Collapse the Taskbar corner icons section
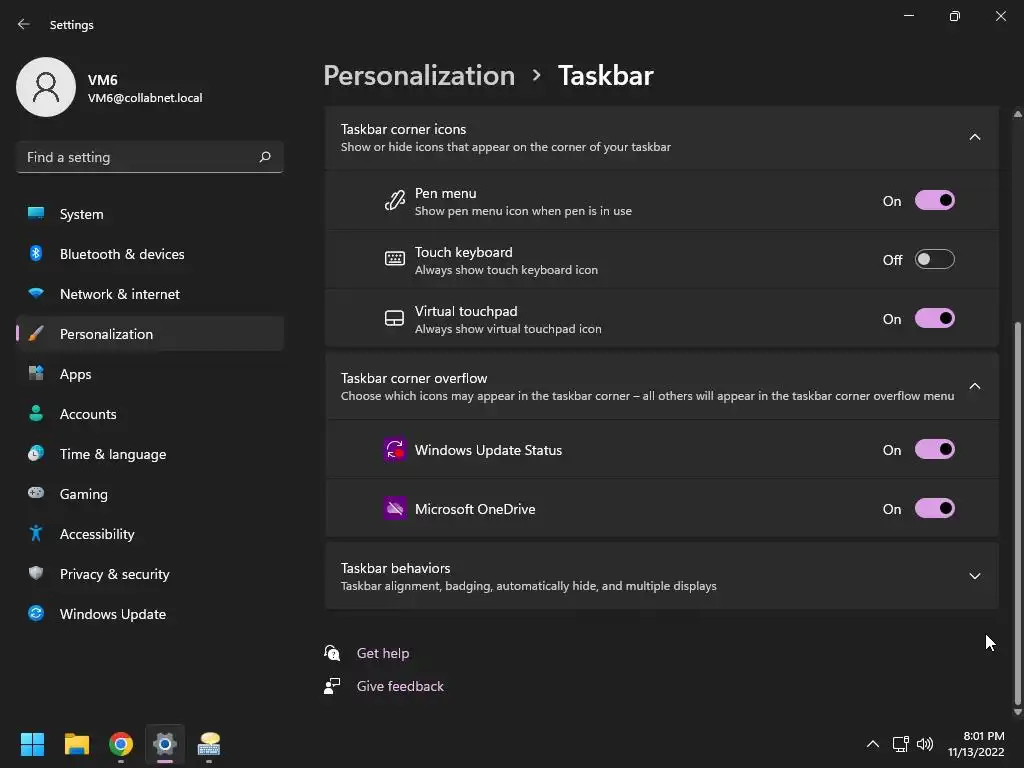 click(974, 137)
